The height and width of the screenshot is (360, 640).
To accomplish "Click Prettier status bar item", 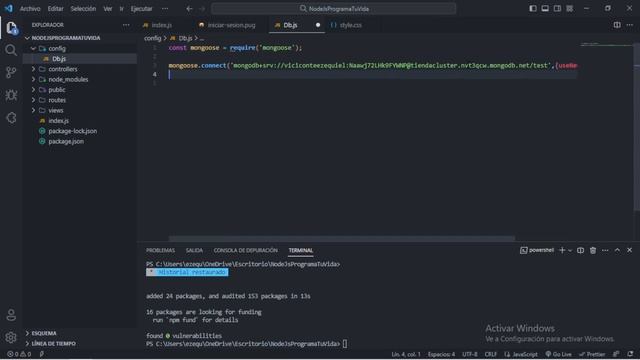I will (x=592, y=354).
